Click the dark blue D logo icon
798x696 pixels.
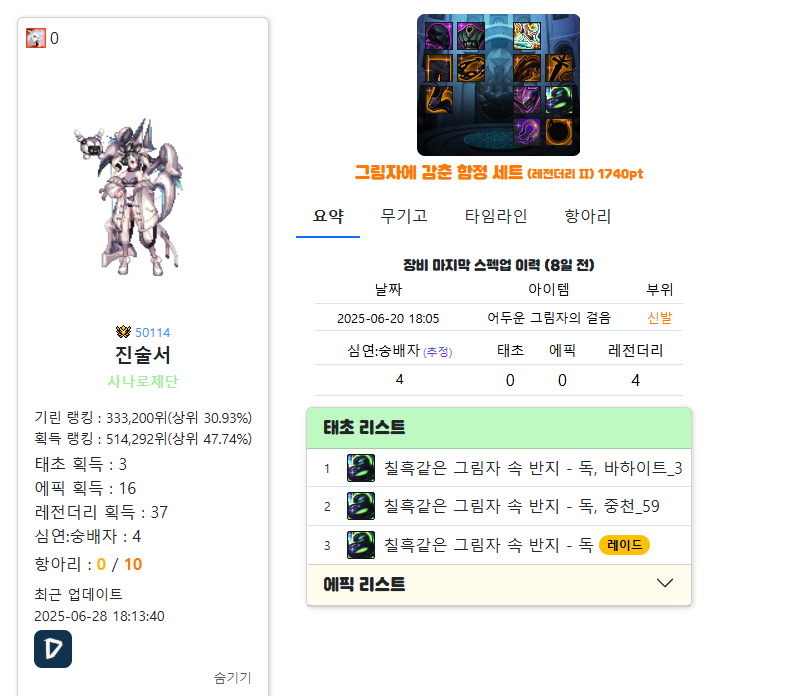[x=53, y=649]
